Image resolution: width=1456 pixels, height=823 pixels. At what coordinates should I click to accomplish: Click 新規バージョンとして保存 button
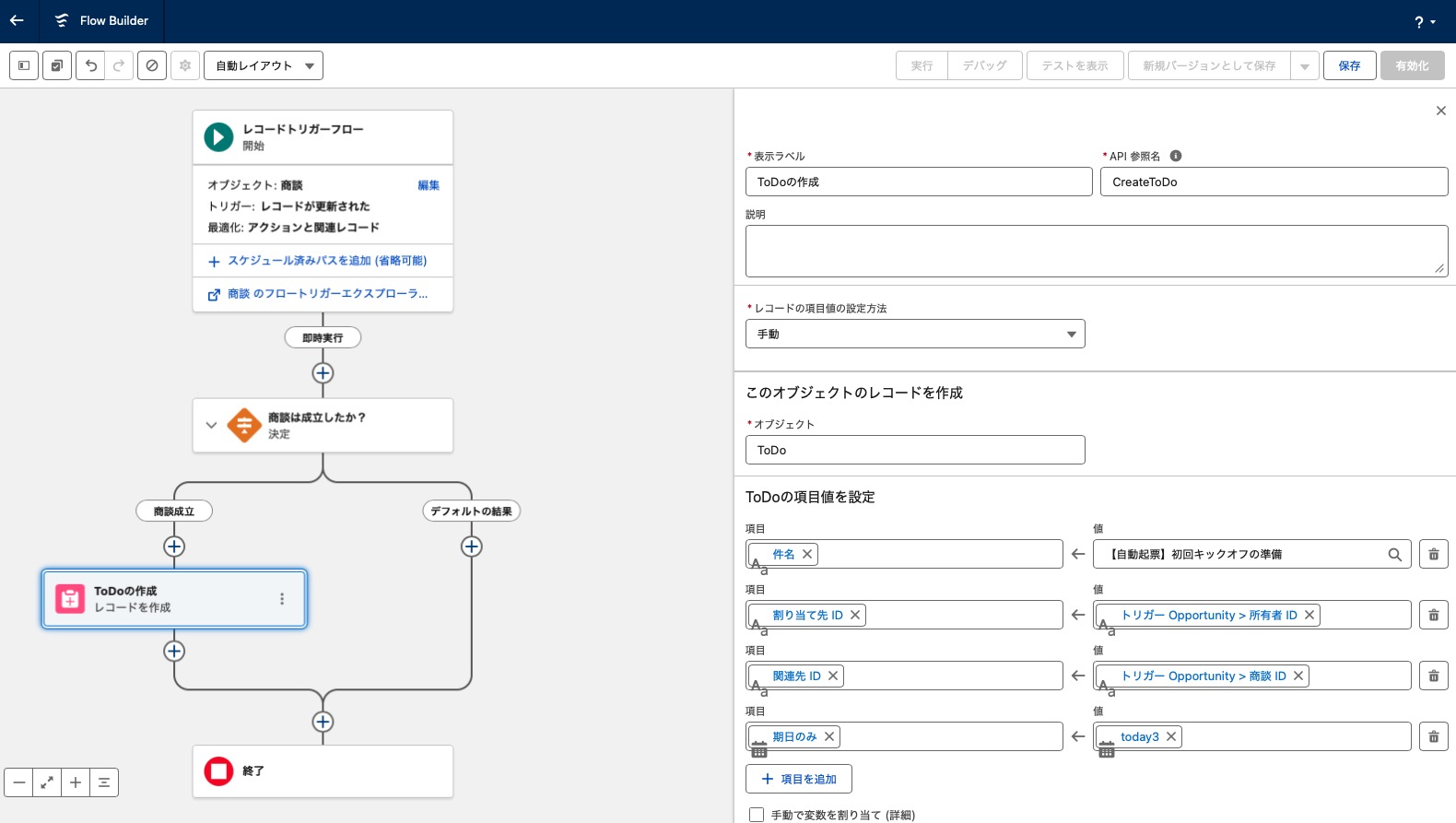point(1209,65)
